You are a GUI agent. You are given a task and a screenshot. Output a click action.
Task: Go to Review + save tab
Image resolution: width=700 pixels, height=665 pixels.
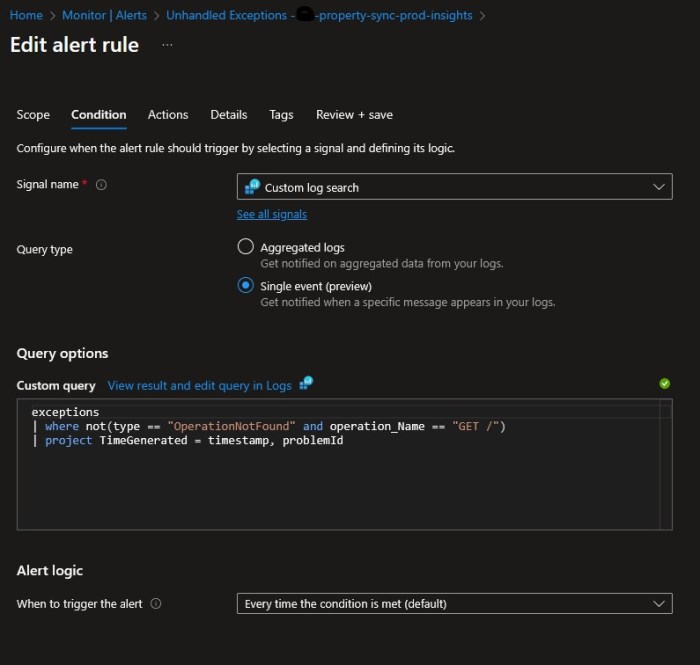pos(354,115)
